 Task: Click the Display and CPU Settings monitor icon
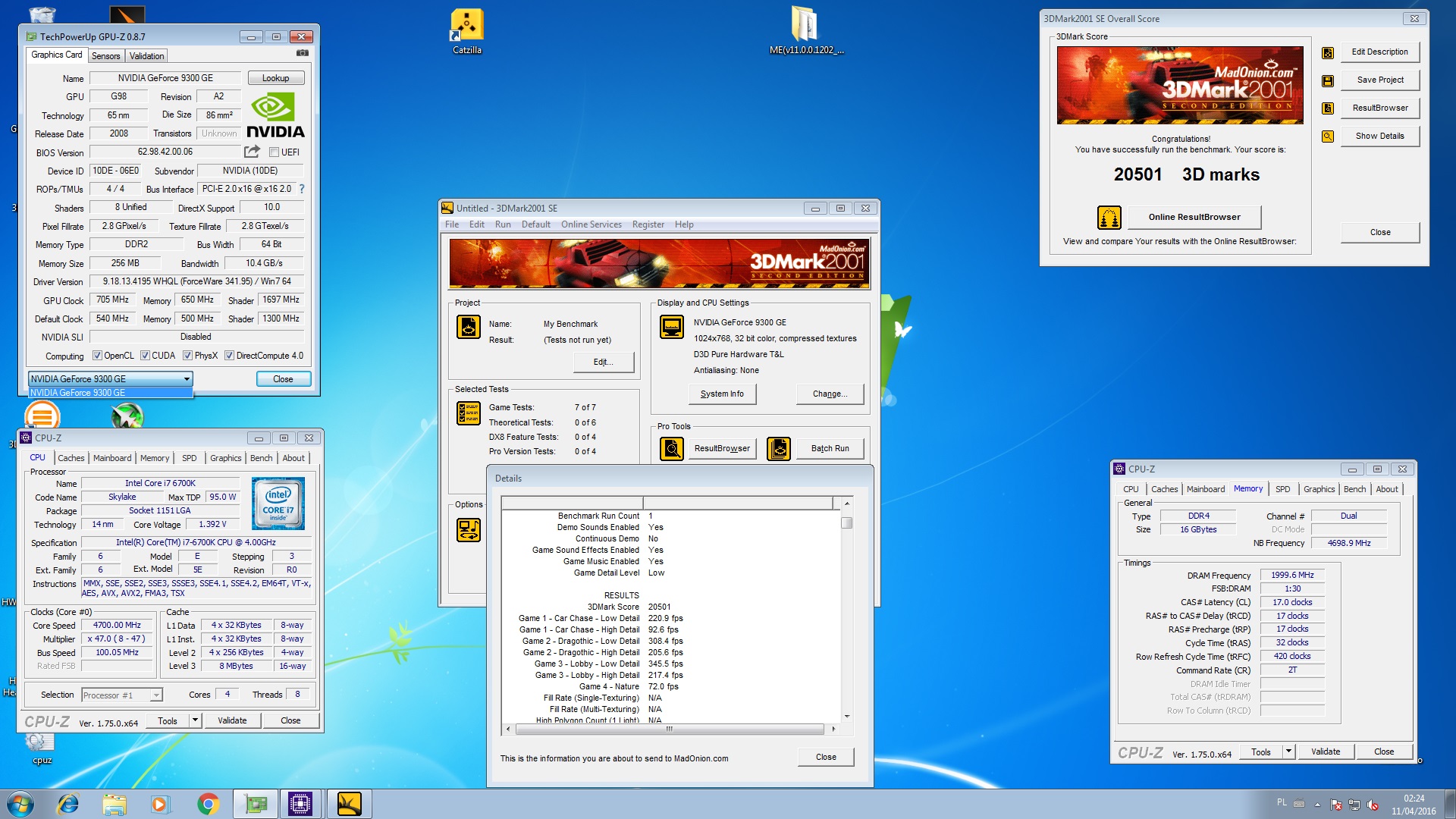672,327
